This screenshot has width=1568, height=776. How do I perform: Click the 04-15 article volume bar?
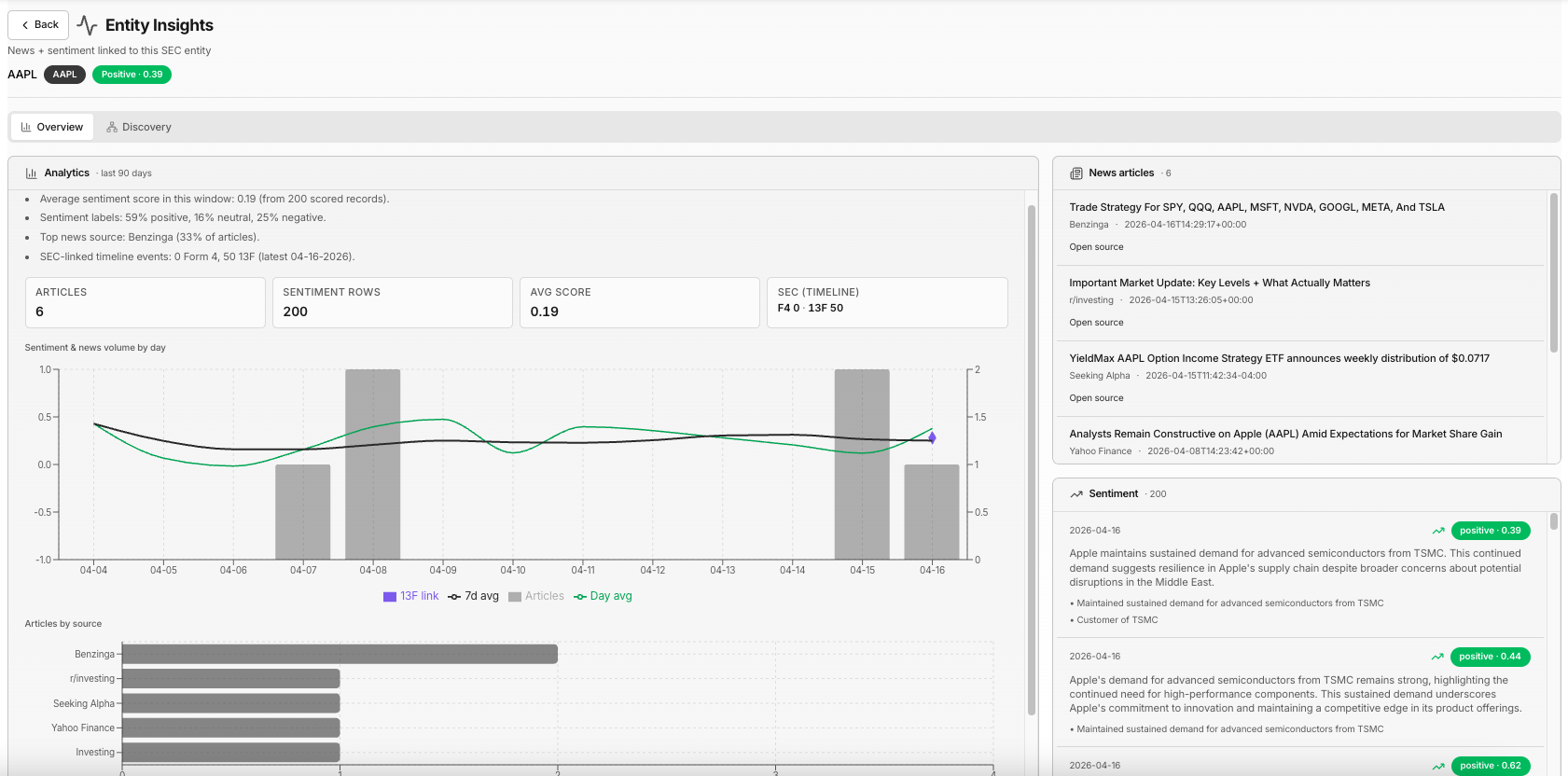point(862,464)
